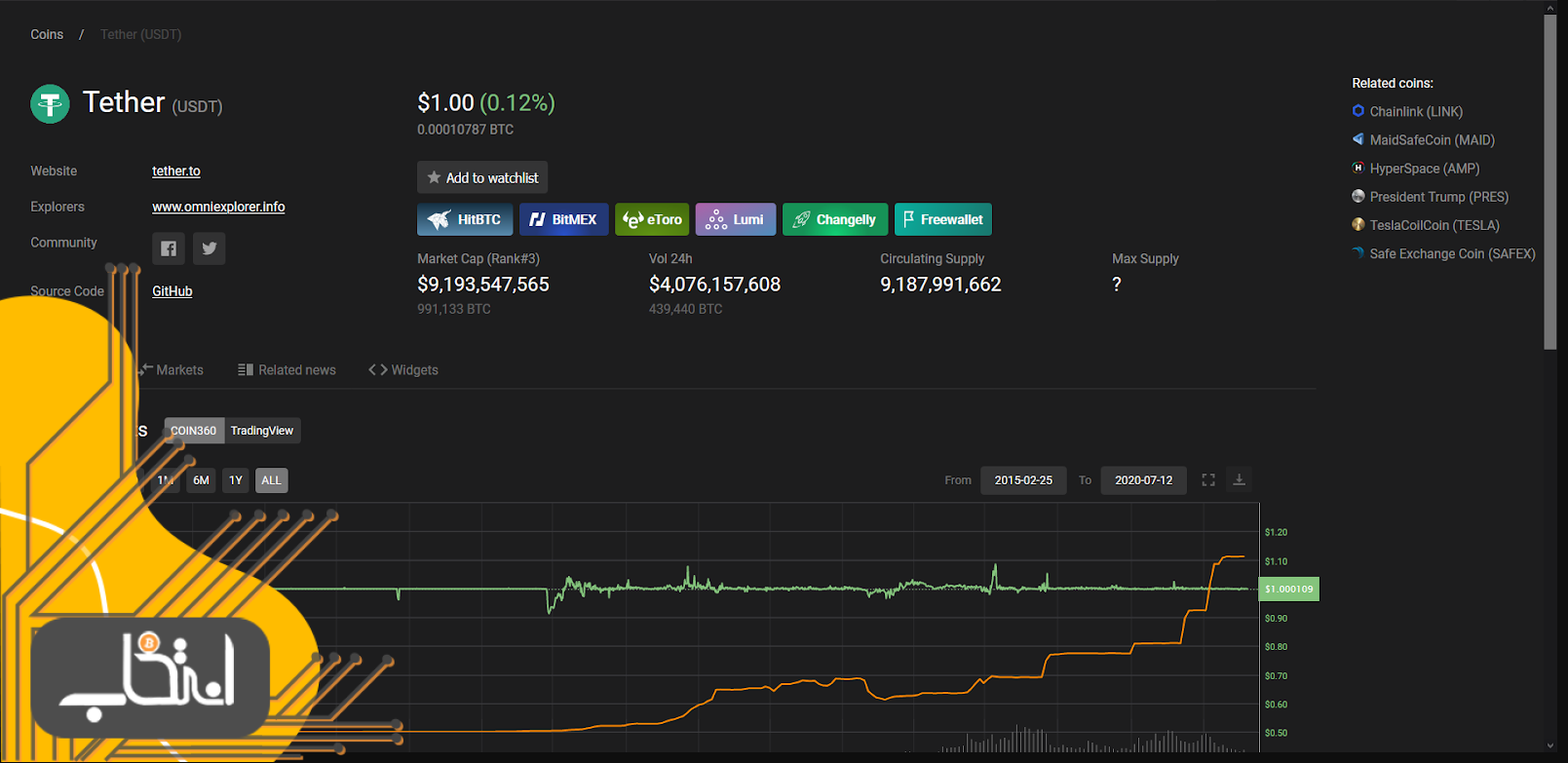1568x763 pixels.
Task: Click the From date field 2015-02-25
Action: point(1023,480)
